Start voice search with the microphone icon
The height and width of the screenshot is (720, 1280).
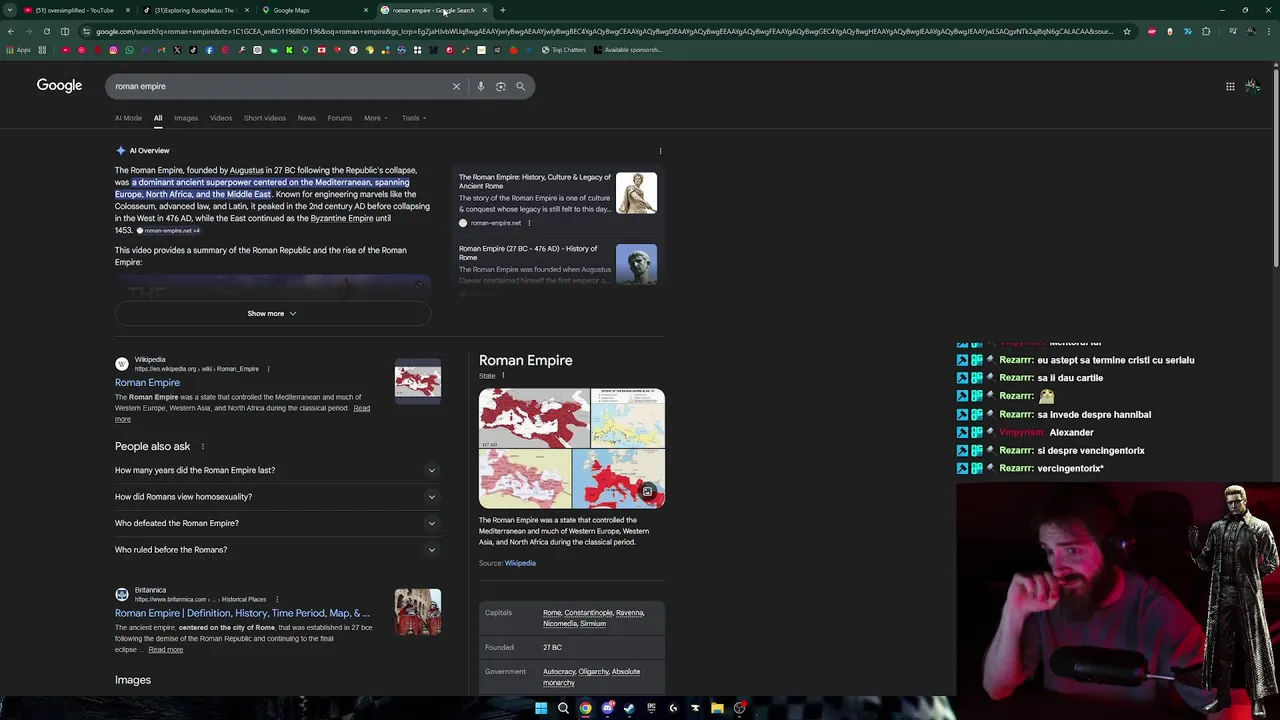[481, 86]
